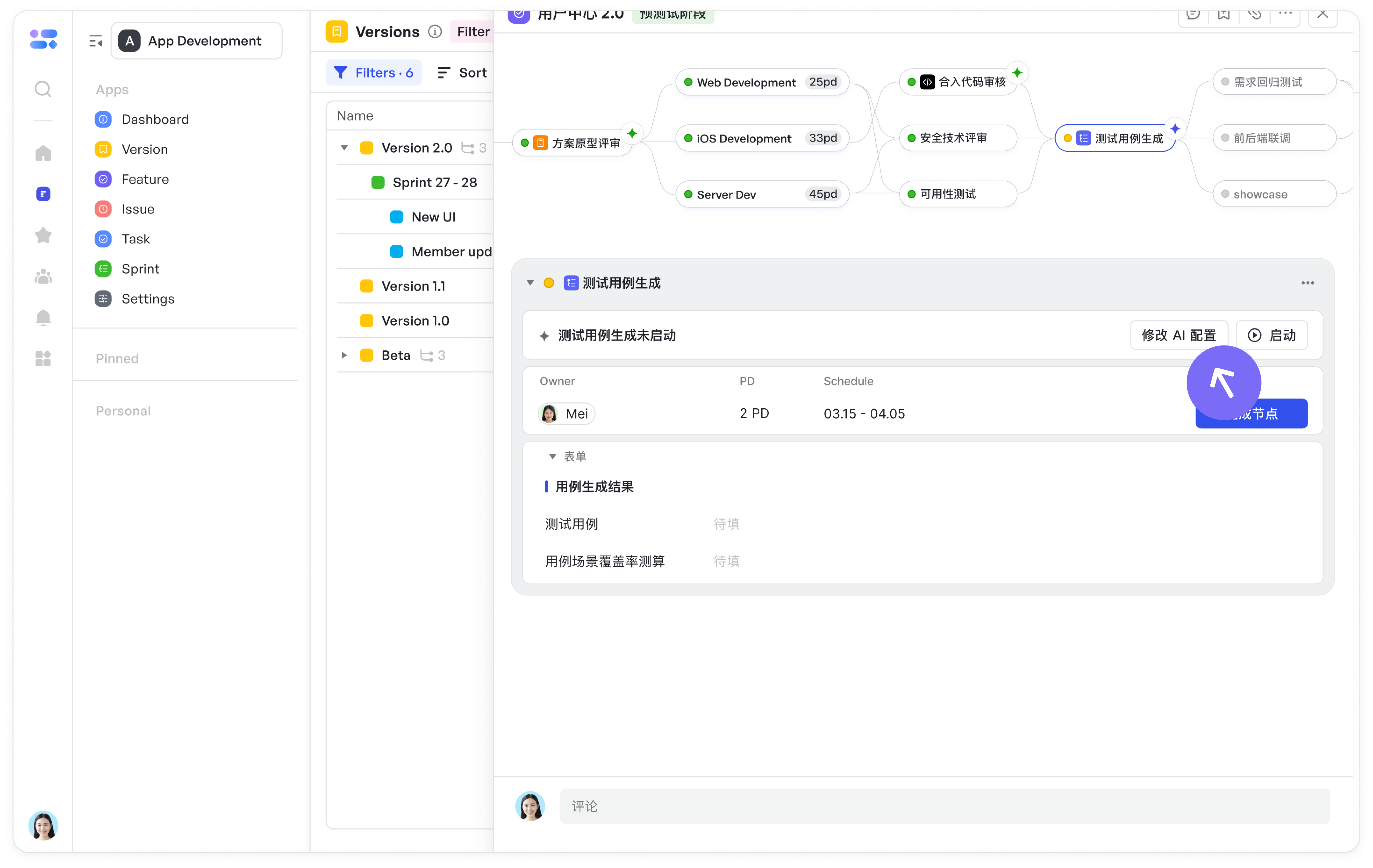Open Issue in the Apps list

pyautogui.click(x=124, y=209)
